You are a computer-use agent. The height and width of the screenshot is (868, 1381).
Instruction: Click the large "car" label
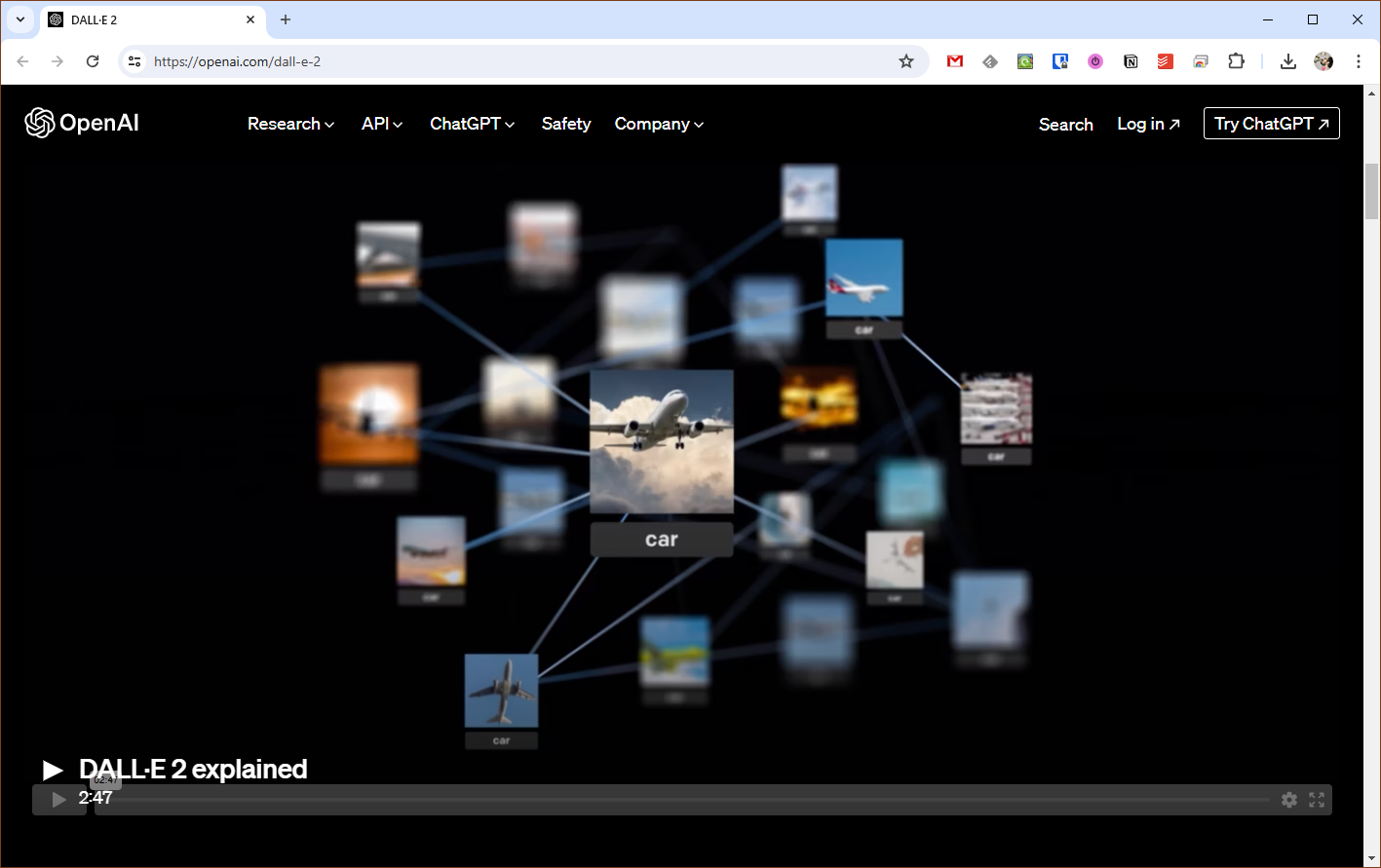coord(662,540)
